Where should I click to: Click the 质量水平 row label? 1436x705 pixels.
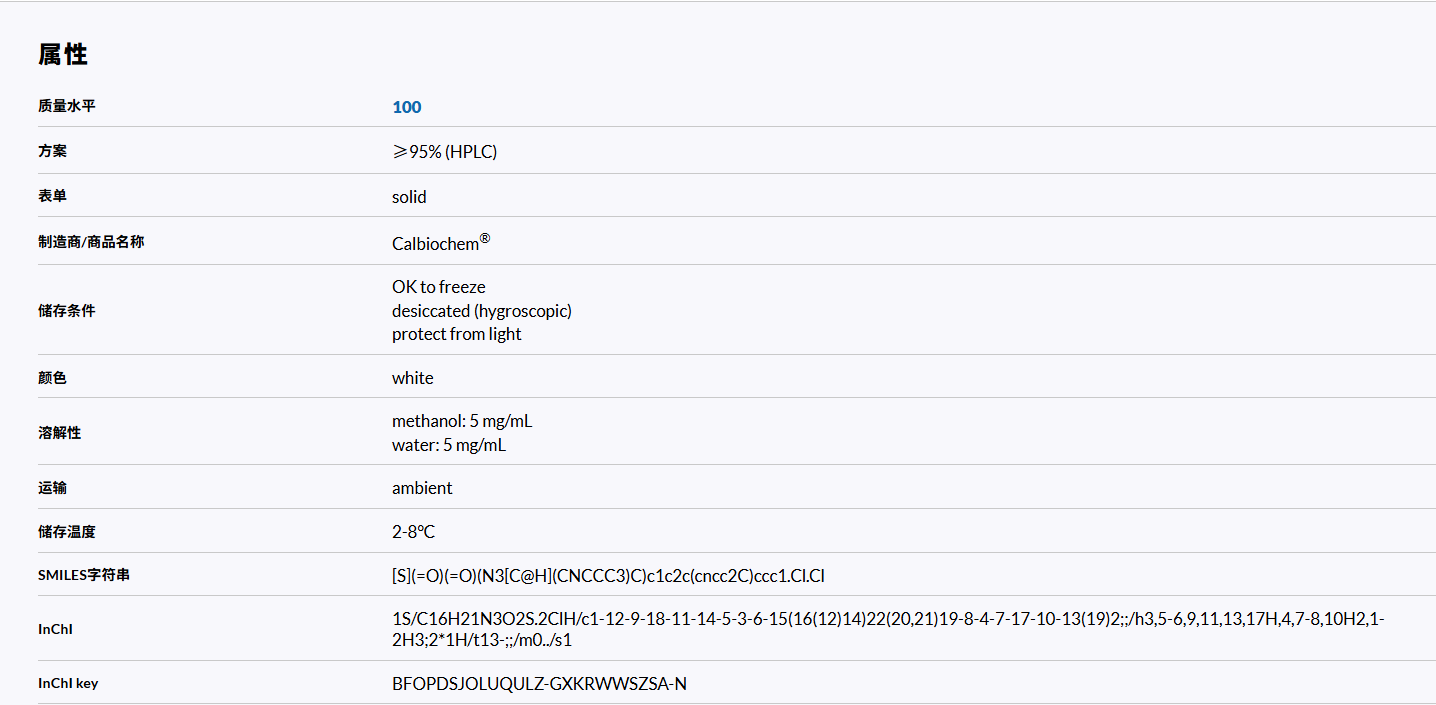point(67,106)
